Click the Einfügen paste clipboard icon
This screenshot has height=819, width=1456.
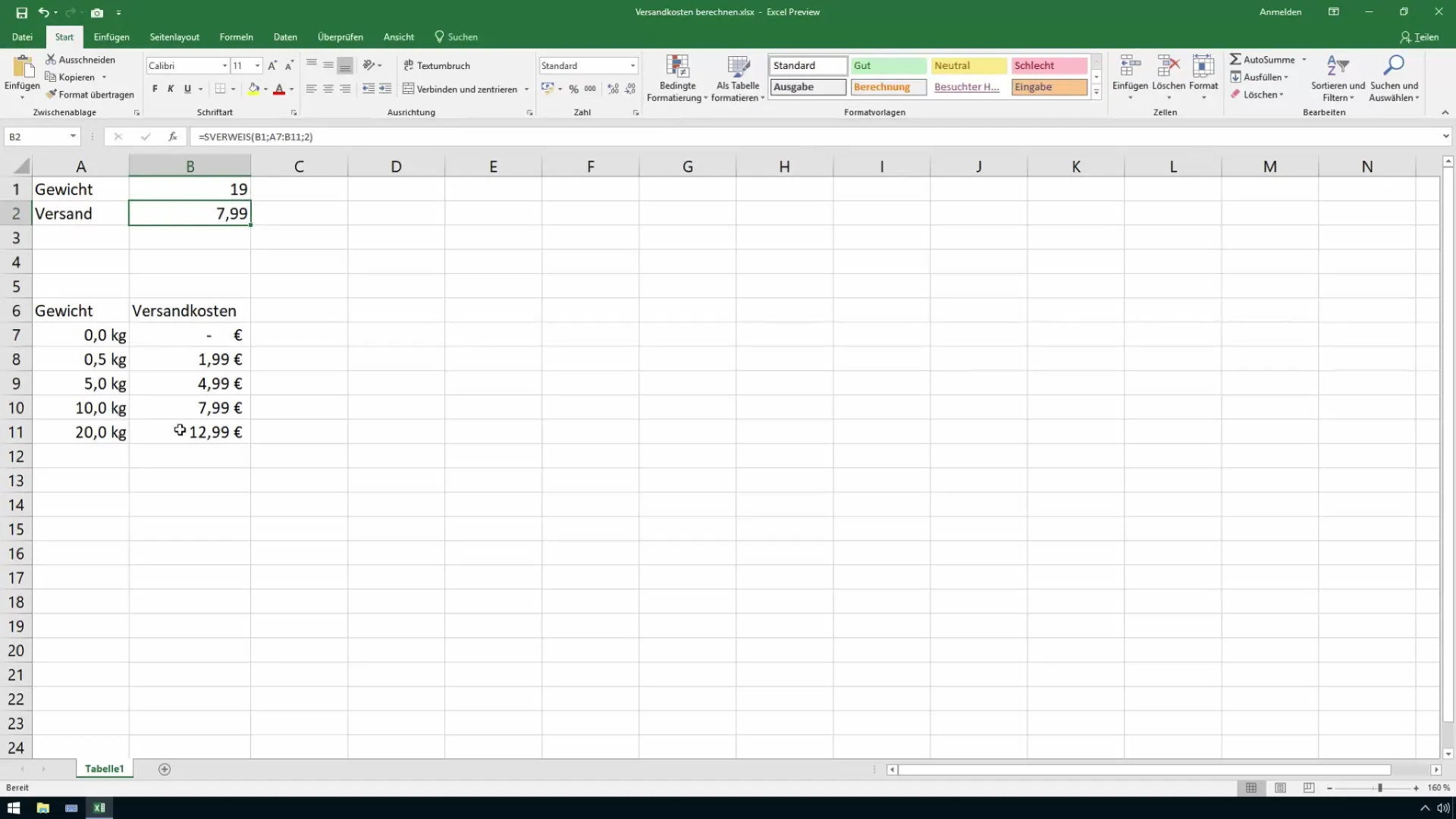coord(22,67)
